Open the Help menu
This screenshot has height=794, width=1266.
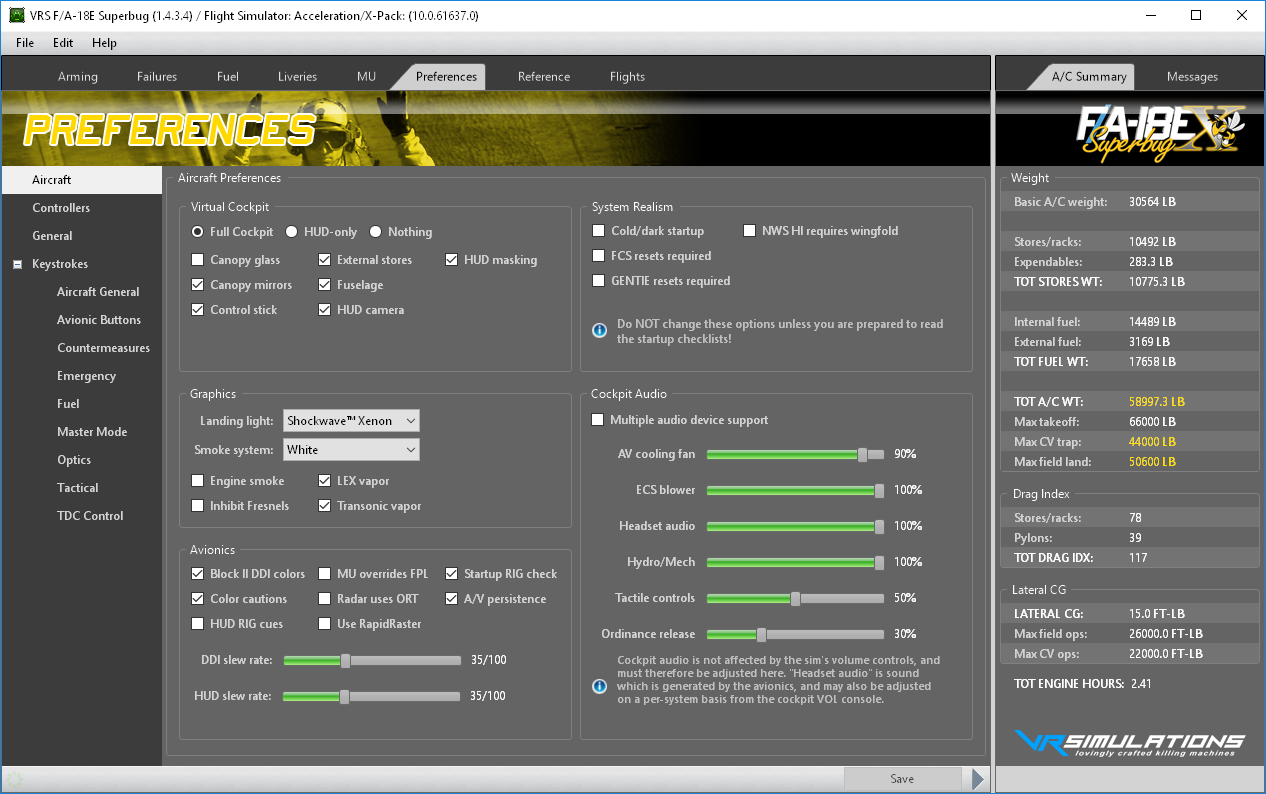point(104,43)
